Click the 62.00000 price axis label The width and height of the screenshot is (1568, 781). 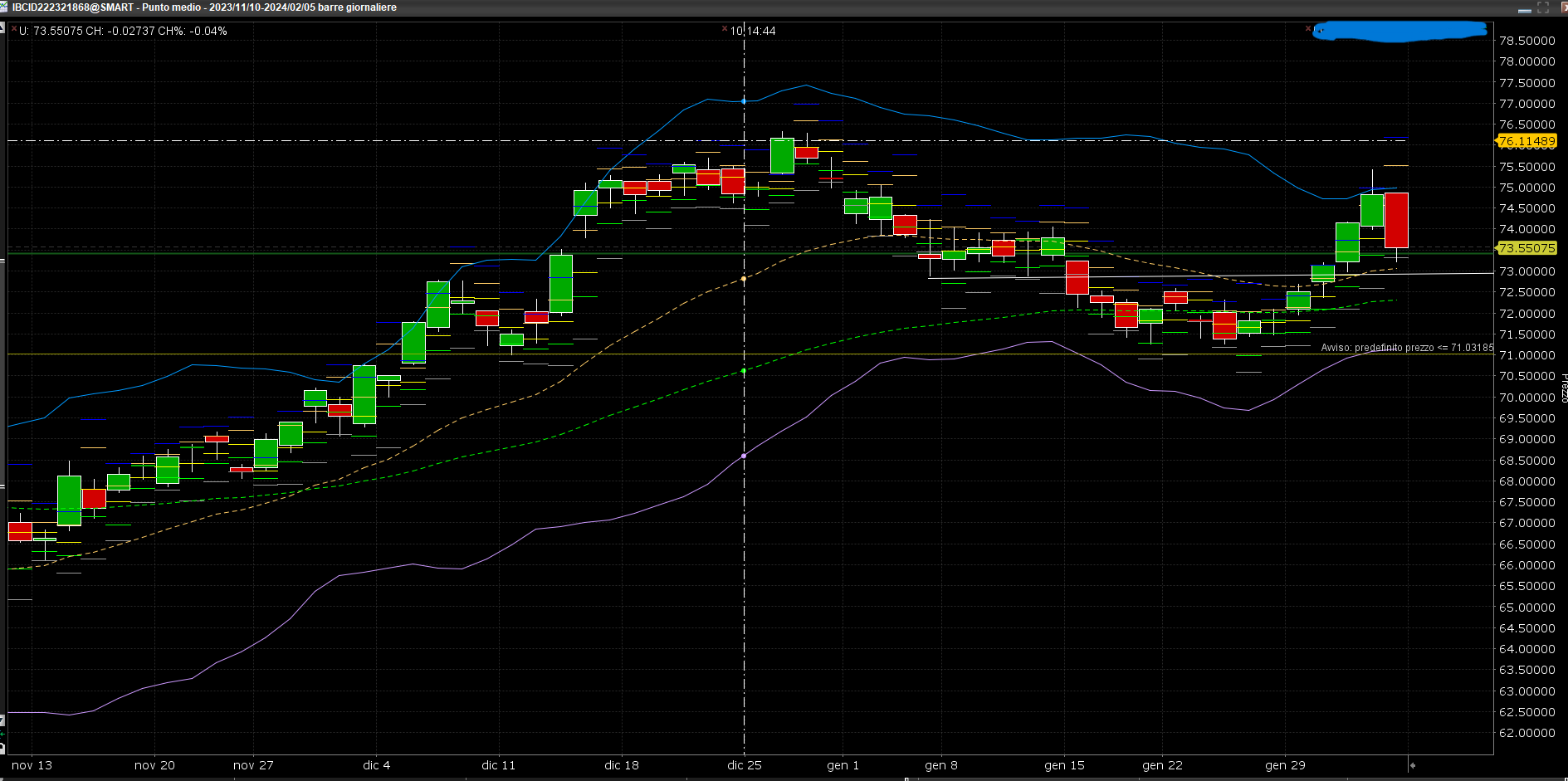coord(1526,733)
